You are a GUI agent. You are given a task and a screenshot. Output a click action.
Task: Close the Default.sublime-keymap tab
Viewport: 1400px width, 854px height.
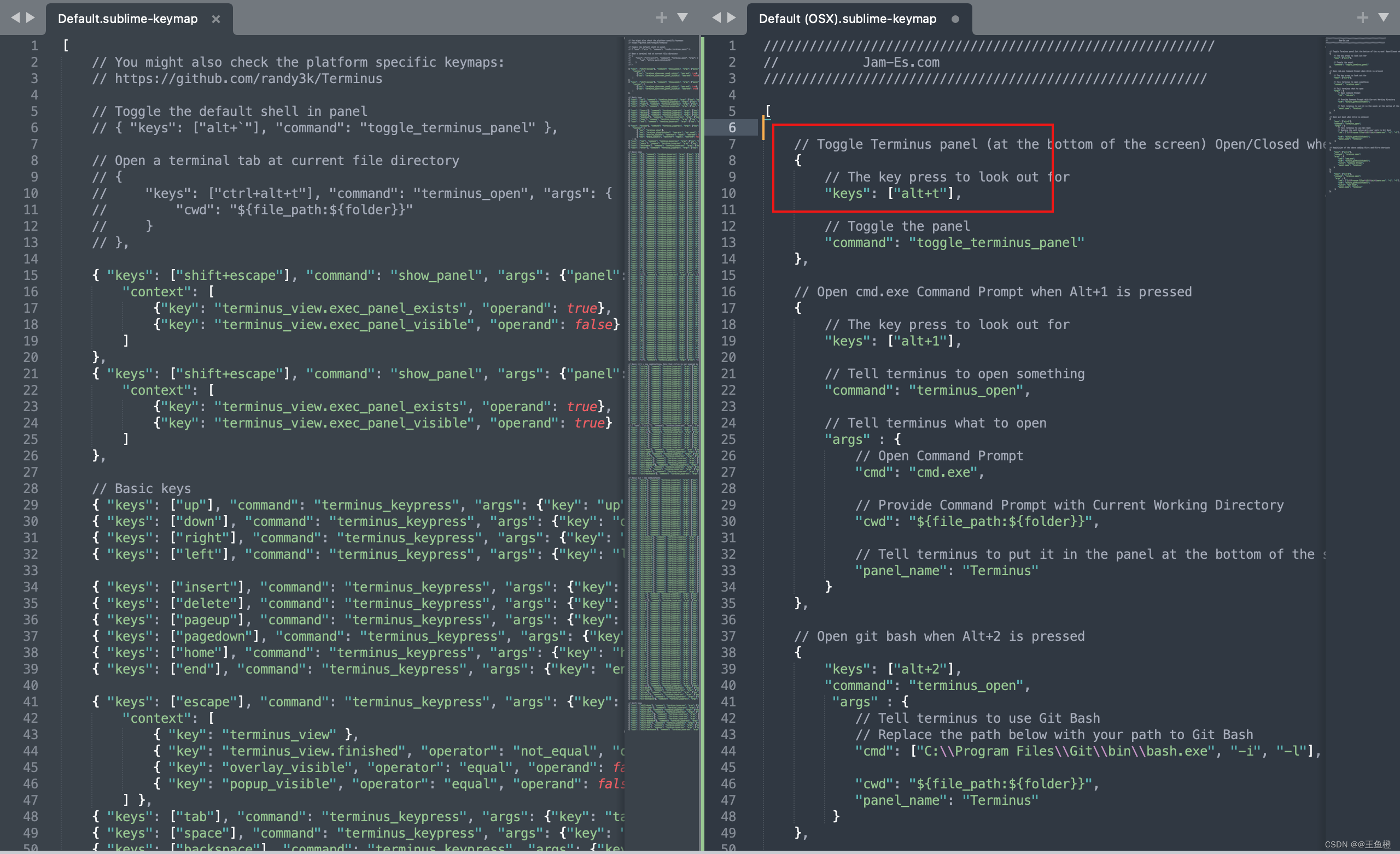(x=216, y=19)
